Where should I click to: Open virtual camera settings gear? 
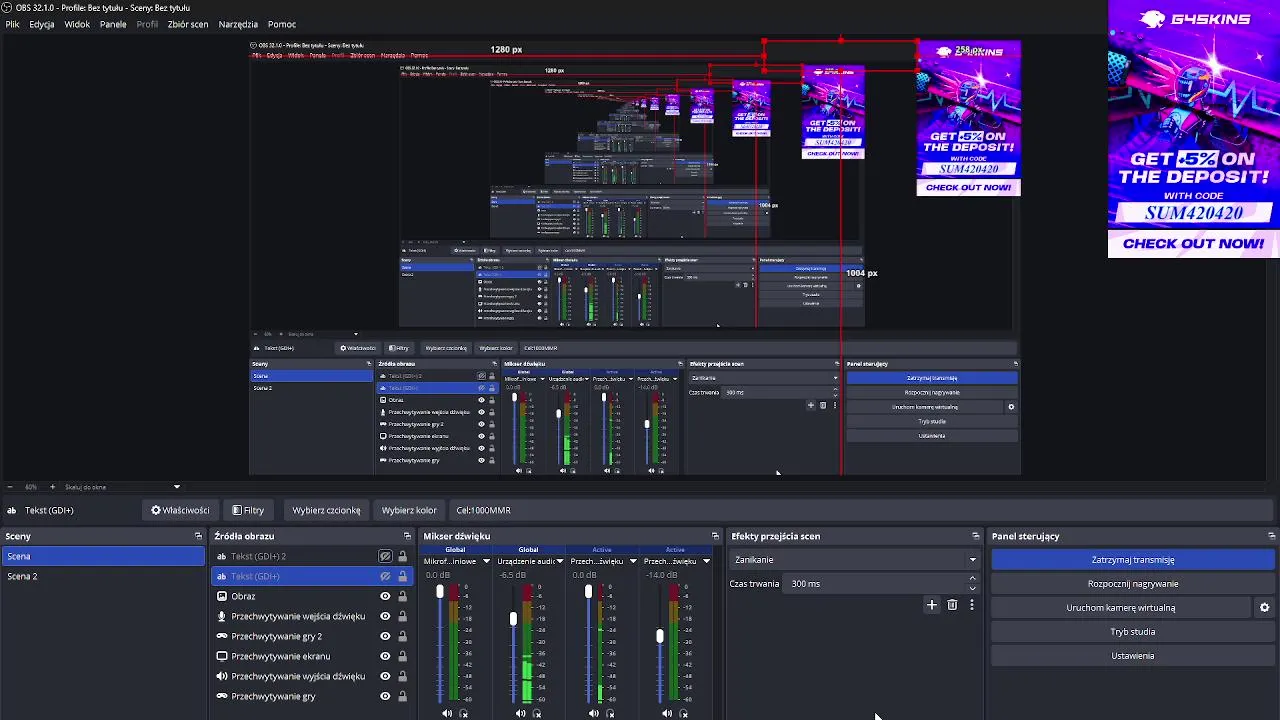1264,608
